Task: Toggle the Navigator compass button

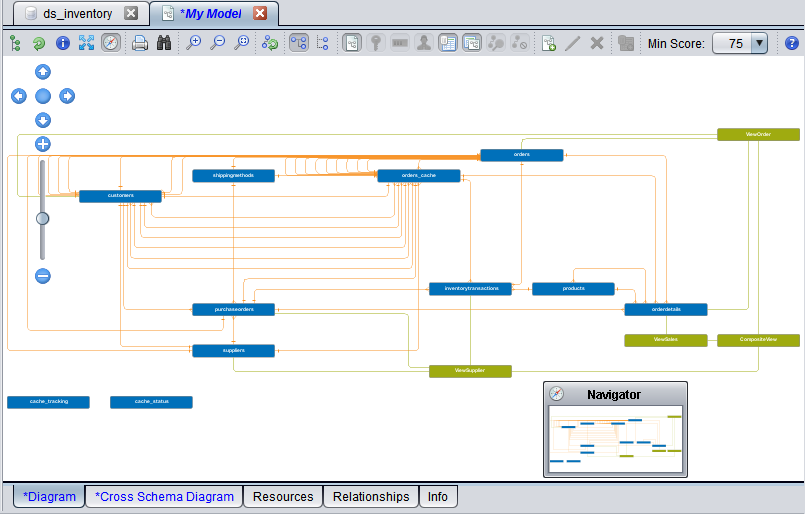Action: pos(111,43)
